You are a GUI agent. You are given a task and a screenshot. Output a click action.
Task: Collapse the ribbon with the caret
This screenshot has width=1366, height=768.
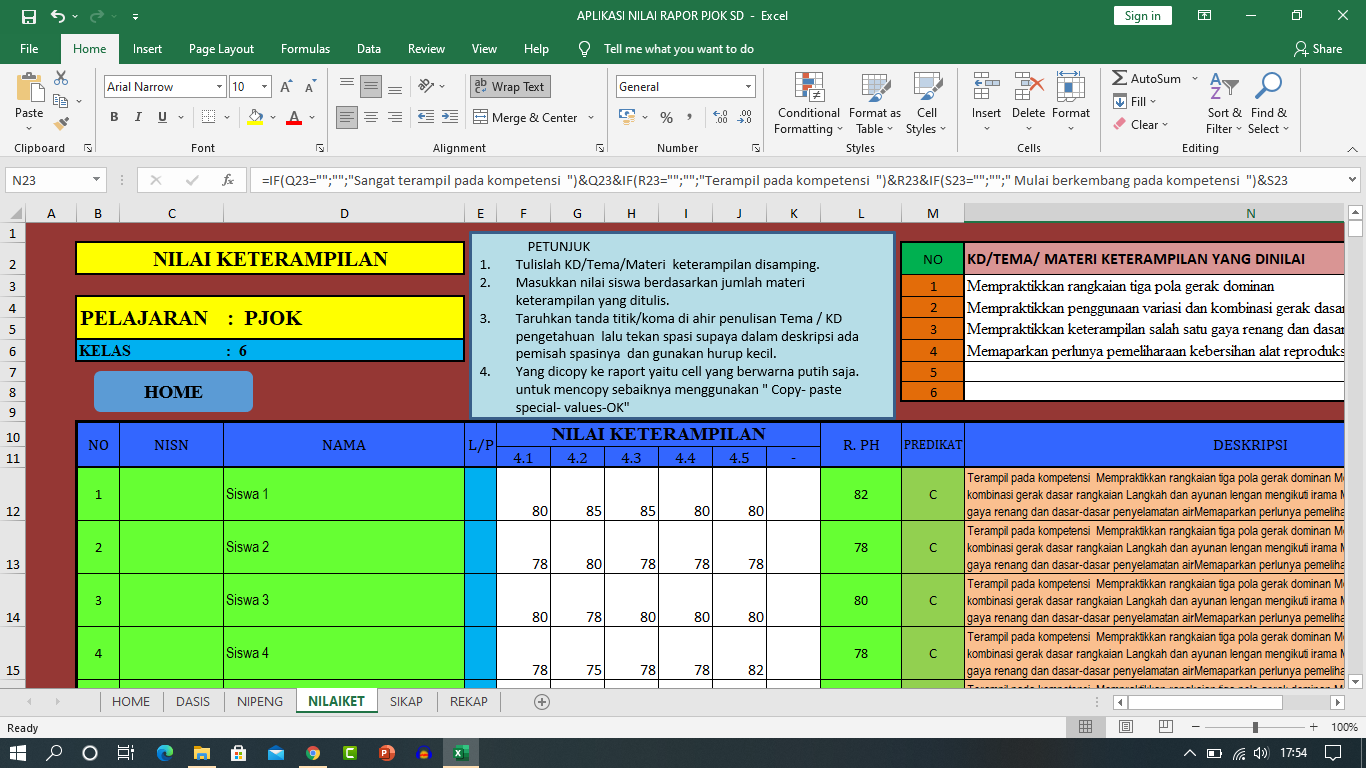(x=1350, y=148)
